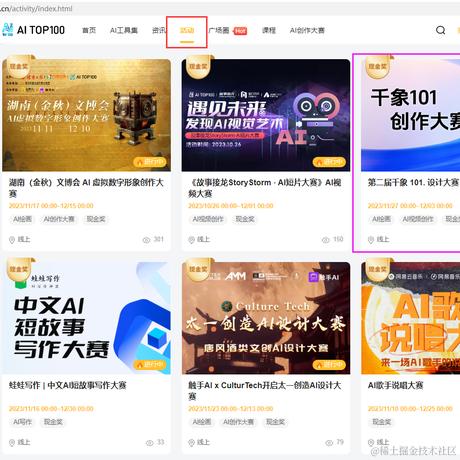Click 进行中 status label on 湖南文博会 banner
The width and height of the screenshot is (460, 460).
coord(150,162)
